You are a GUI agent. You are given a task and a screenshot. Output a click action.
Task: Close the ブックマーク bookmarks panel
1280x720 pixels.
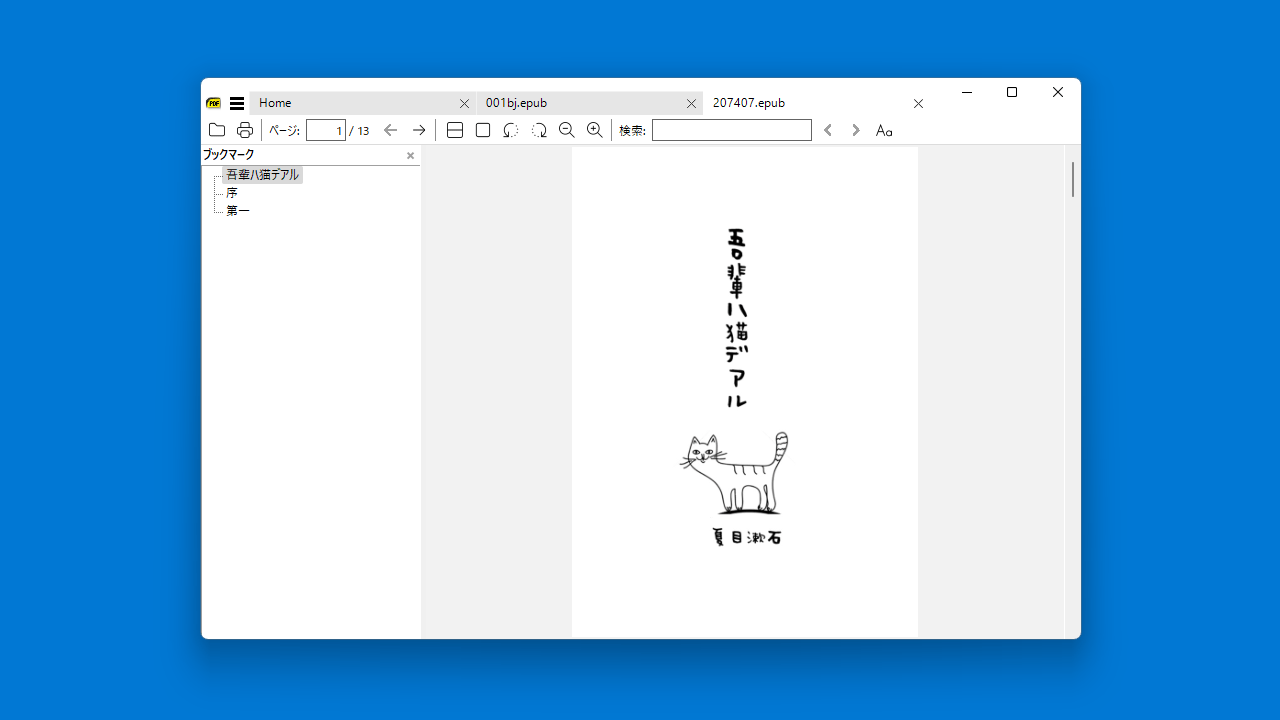(410, 156)
